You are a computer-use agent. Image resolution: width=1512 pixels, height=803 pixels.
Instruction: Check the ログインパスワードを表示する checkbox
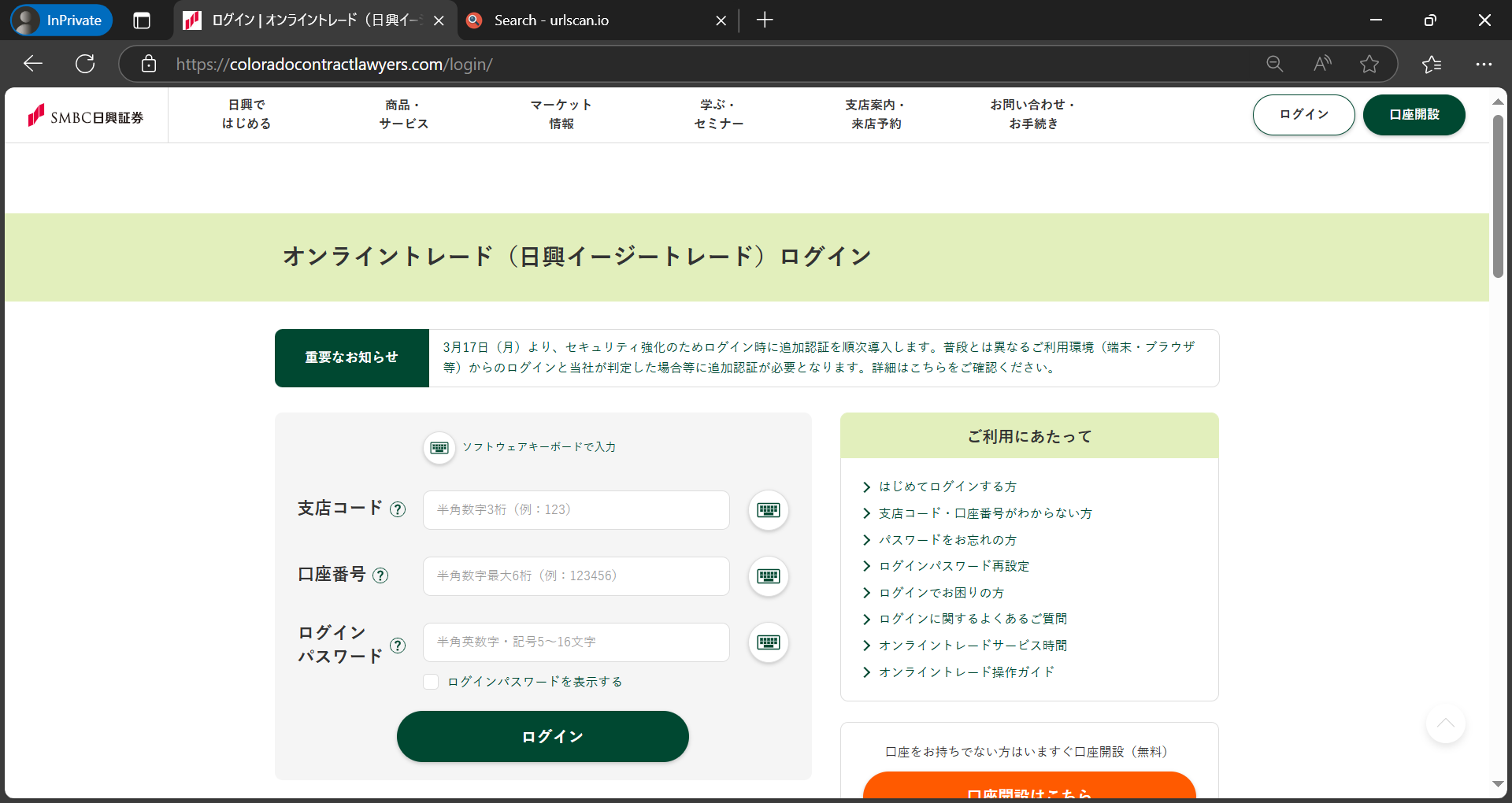431,682
